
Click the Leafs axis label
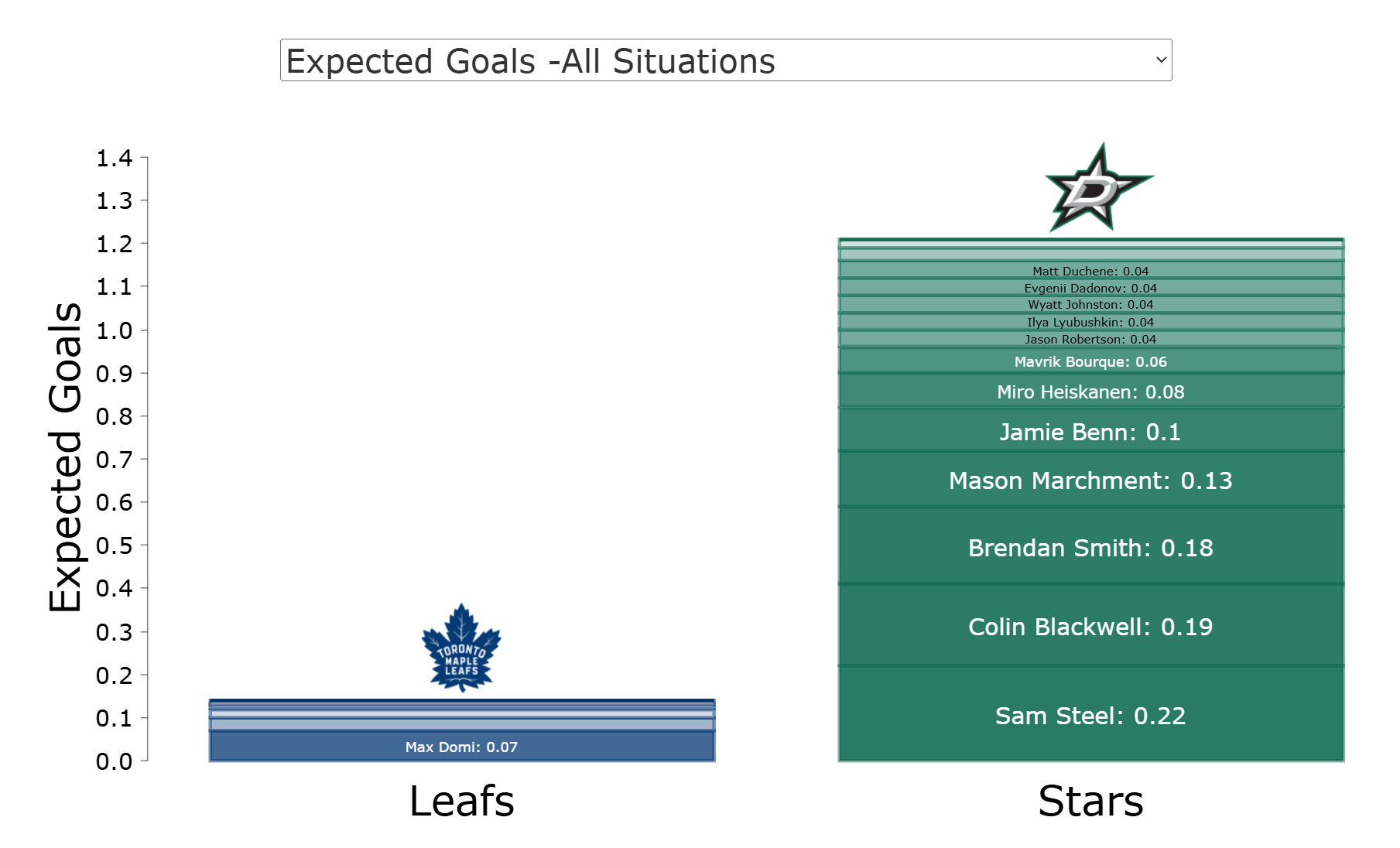461,801
